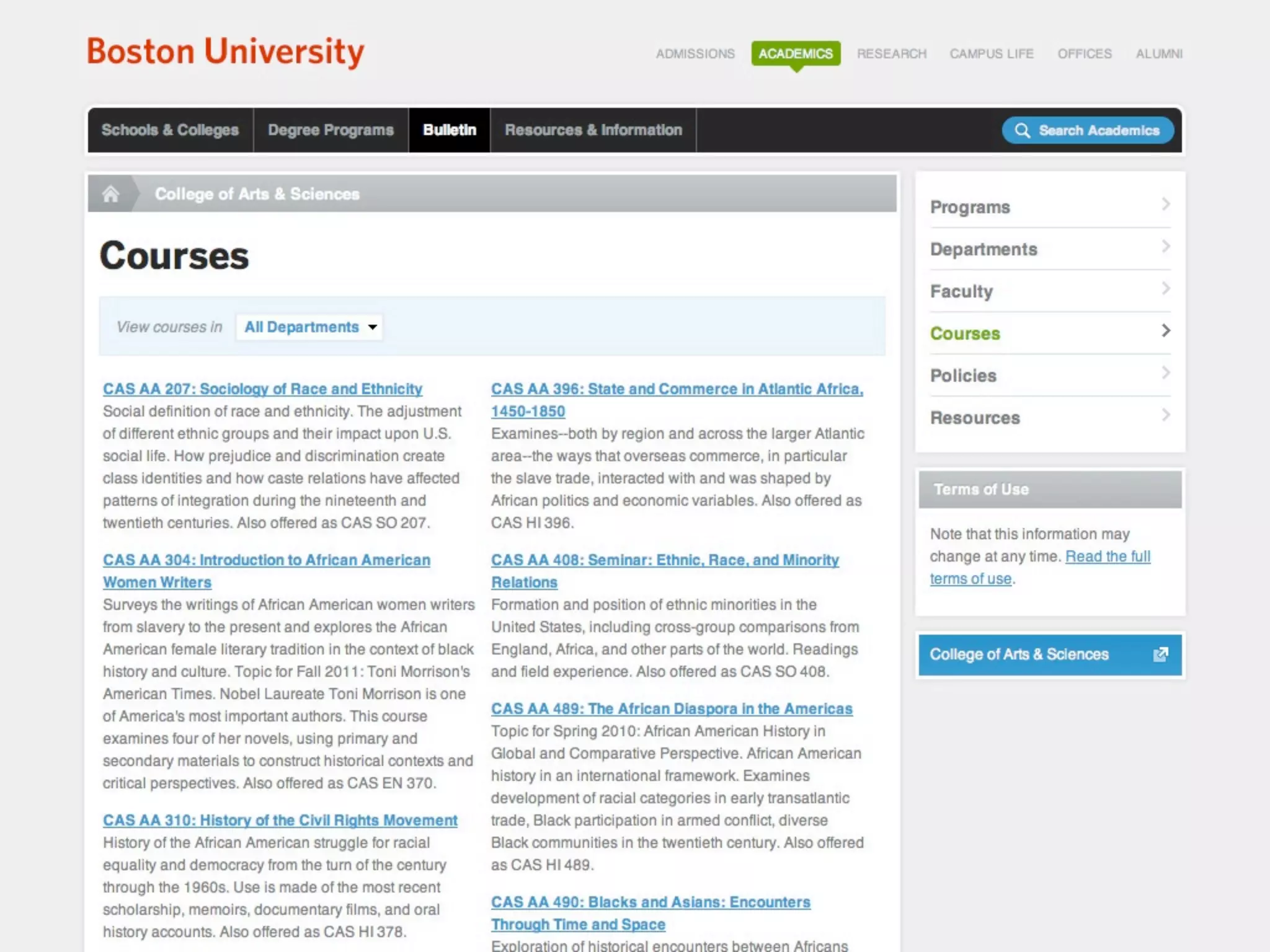This screenshot has width=1270, height=952.
Task: Click chevron arrow beside Faculty
Action: pyautogui.click(x=1165, y=289)
